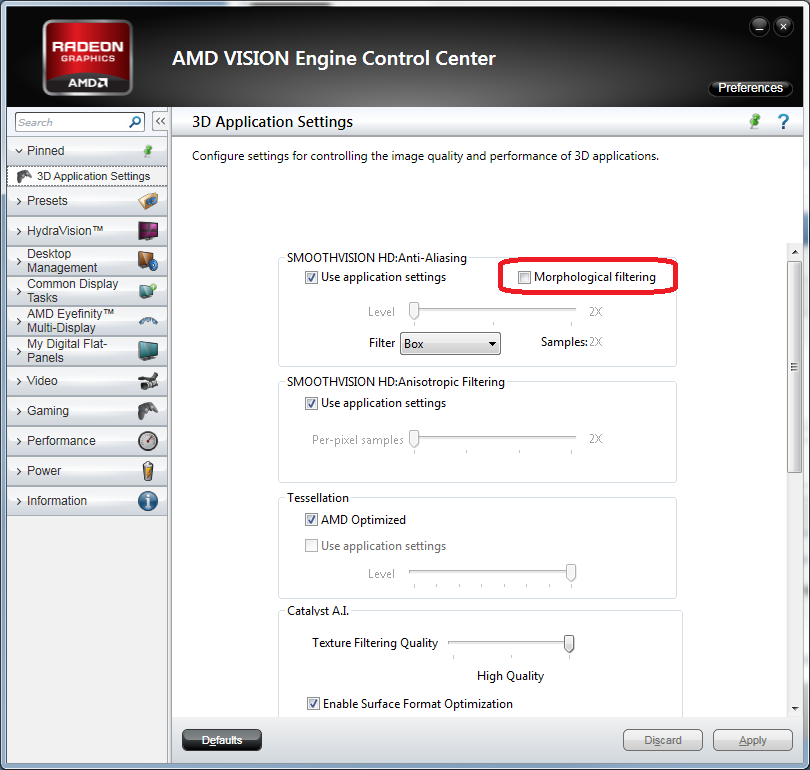Viewport: 810px width, 770px height.
Task: Click the Per-pixel samples slider handle
Action: (x=414, y=439)
